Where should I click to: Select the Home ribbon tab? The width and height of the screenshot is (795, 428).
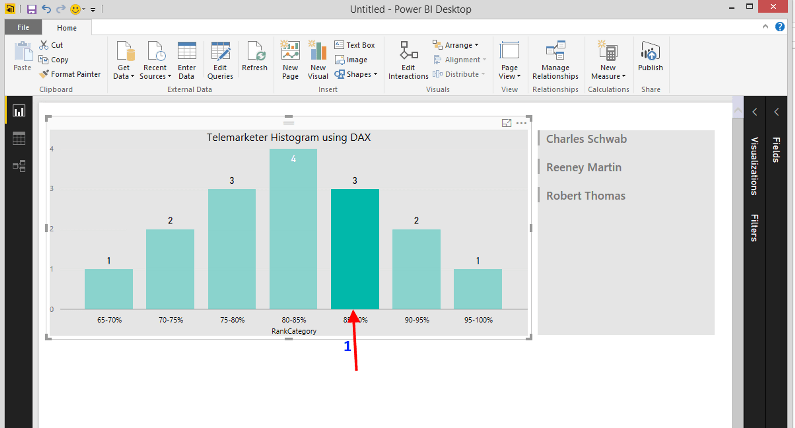point(66,28)
